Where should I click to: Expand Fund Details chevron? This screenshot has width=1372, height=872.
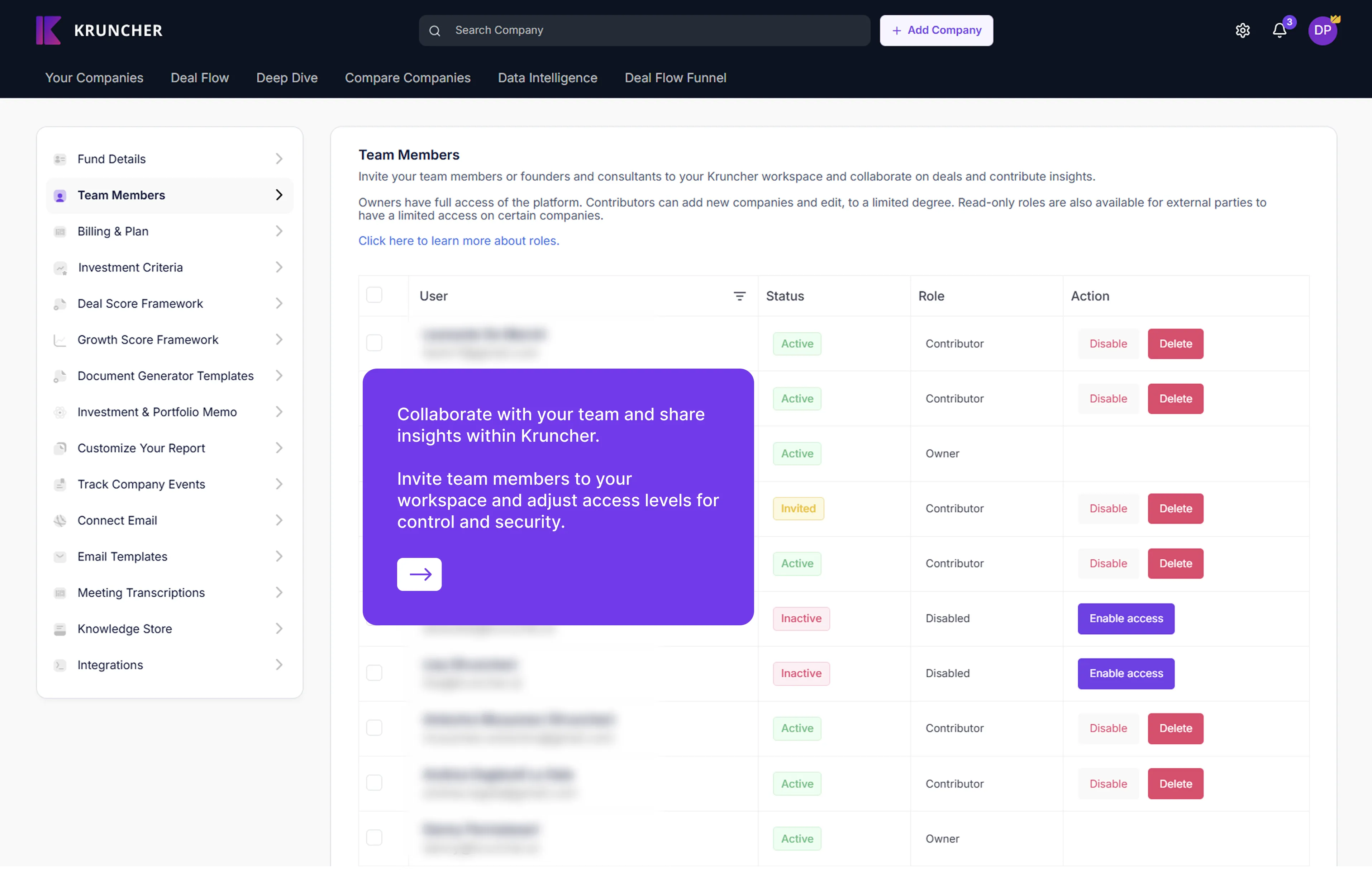click(278, 159)
